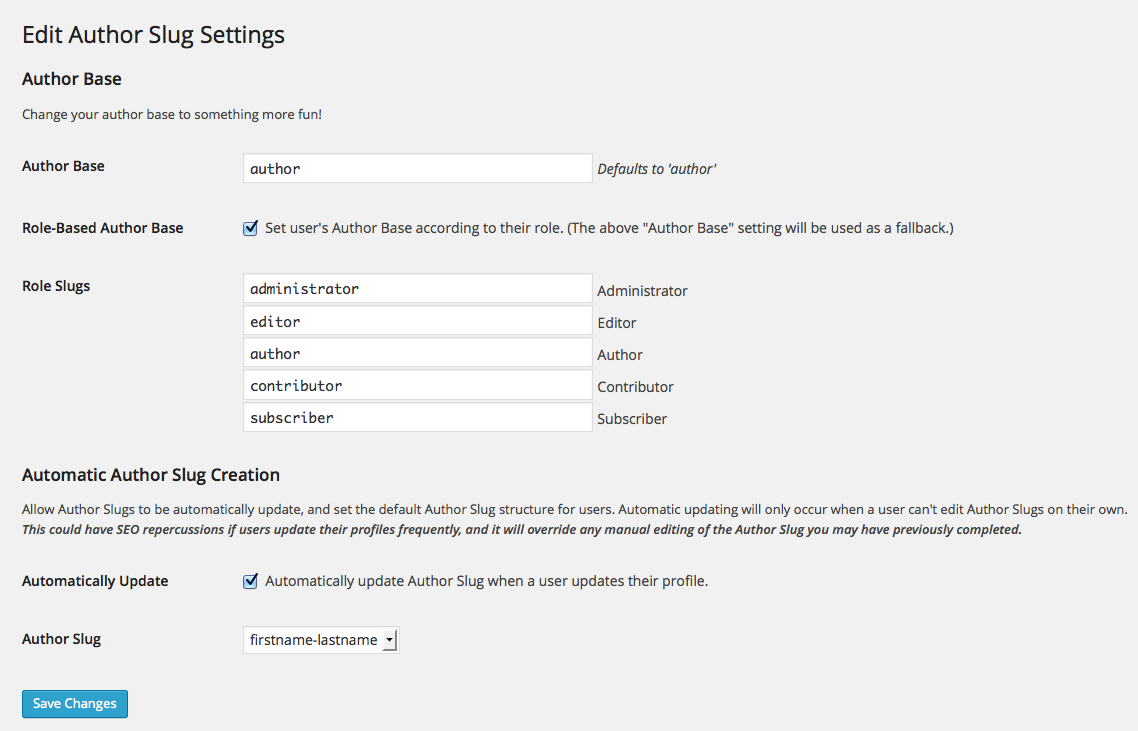Click the Subscriber label beside the slug field
This screenshot has width=1138, height=731.
click(x=632, y=419)
